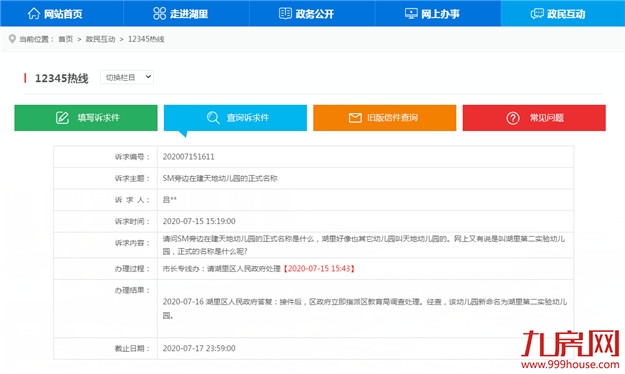Click the question mark icon on 常见问题
Screen dimensions: 625x374
[x=513, y=118]
